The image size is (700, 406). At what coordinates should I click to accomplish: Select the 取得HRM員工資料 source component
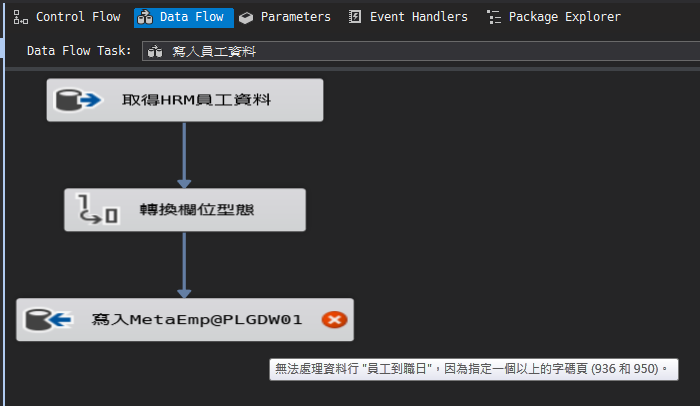click(x=196, y=100)
